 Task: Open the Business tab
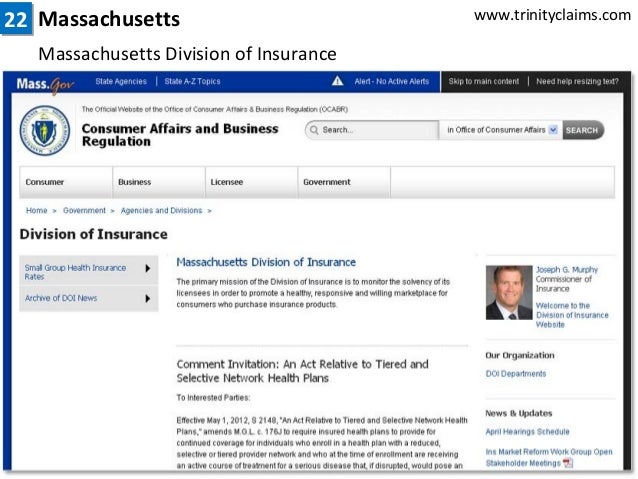[159, 182]
